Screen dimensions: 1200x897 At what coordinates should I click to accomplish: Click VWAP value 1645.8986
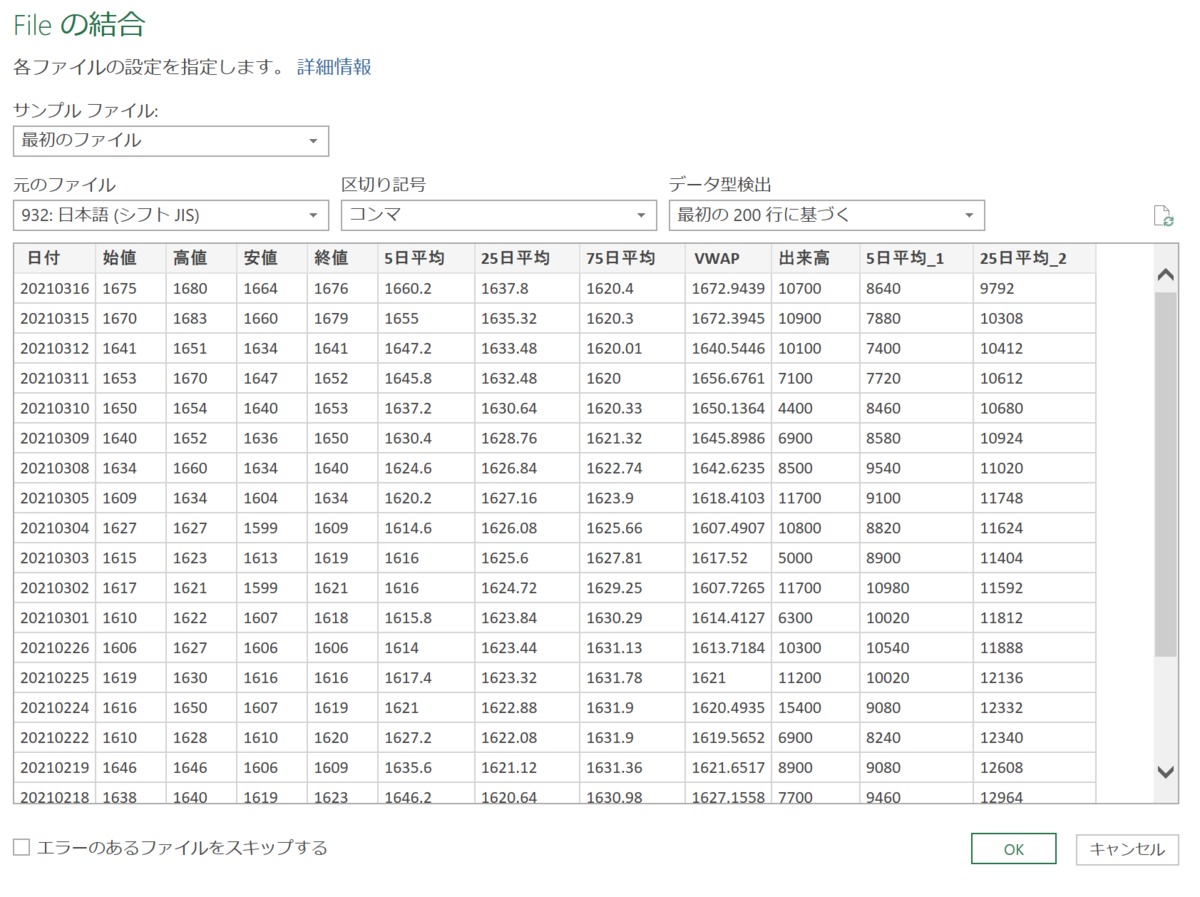pyautogui.click(x=729, y=438)
